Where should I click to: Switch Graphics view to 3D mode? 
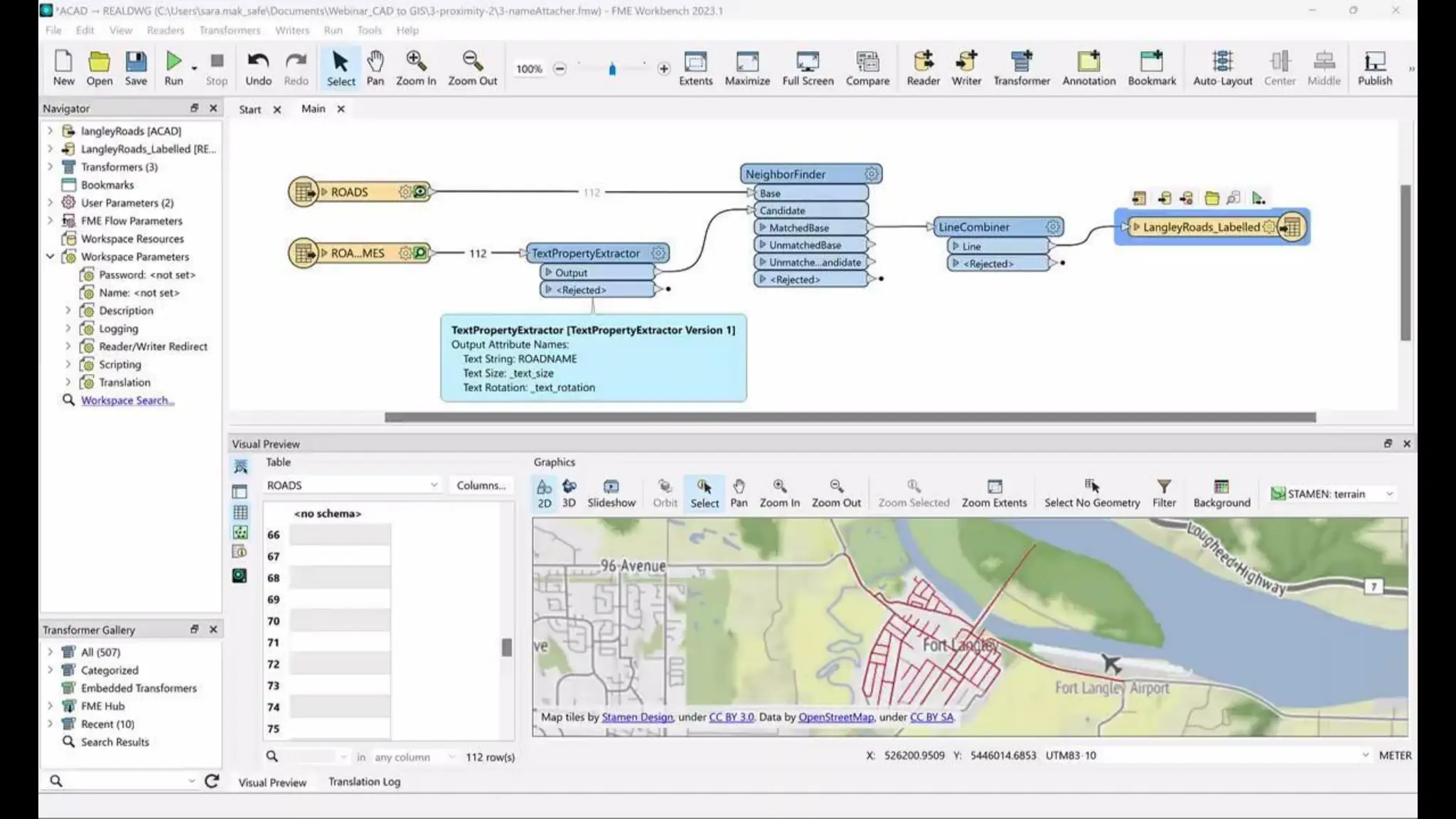[569, 493]
